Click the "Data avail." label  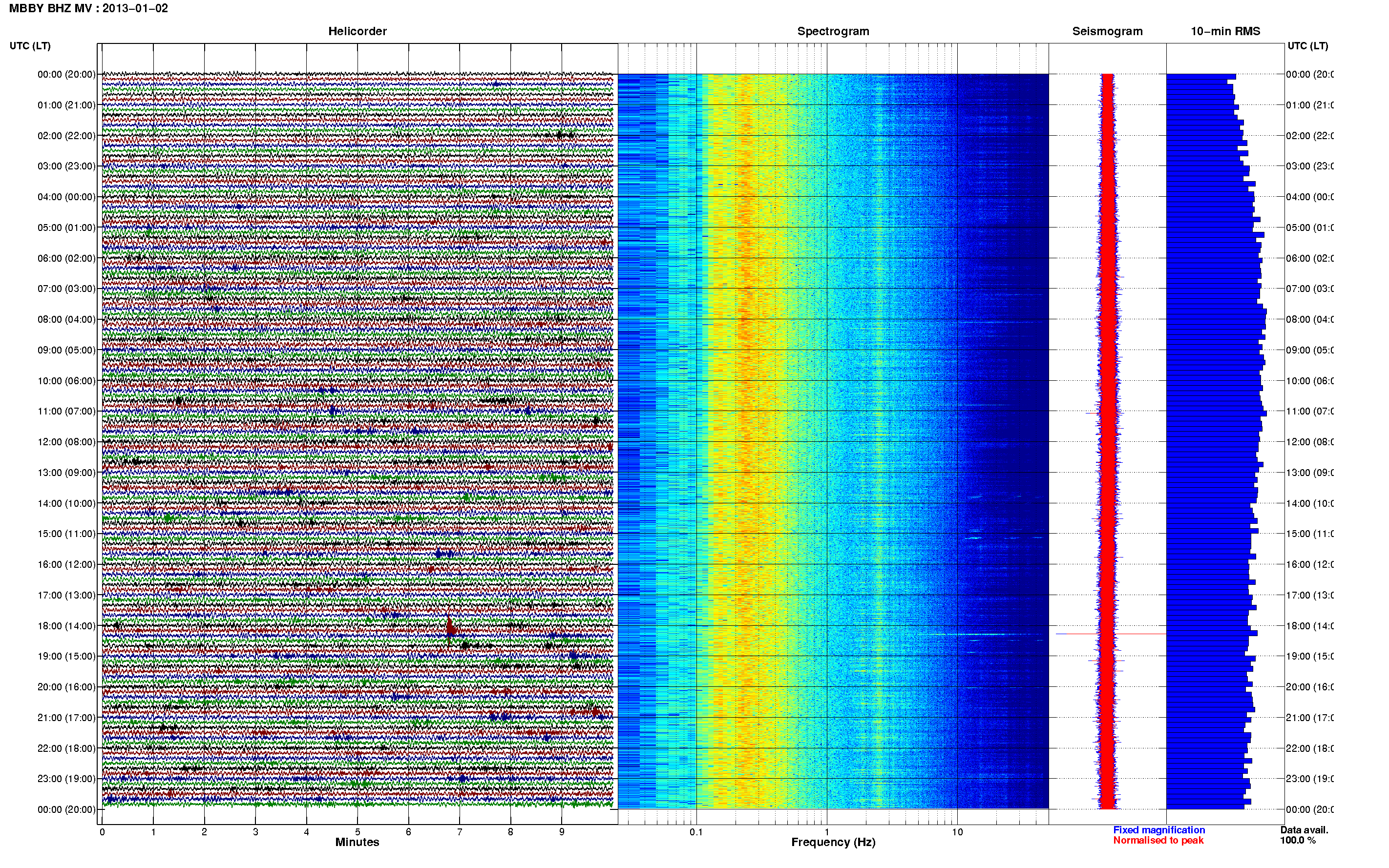click(1304, 830)
